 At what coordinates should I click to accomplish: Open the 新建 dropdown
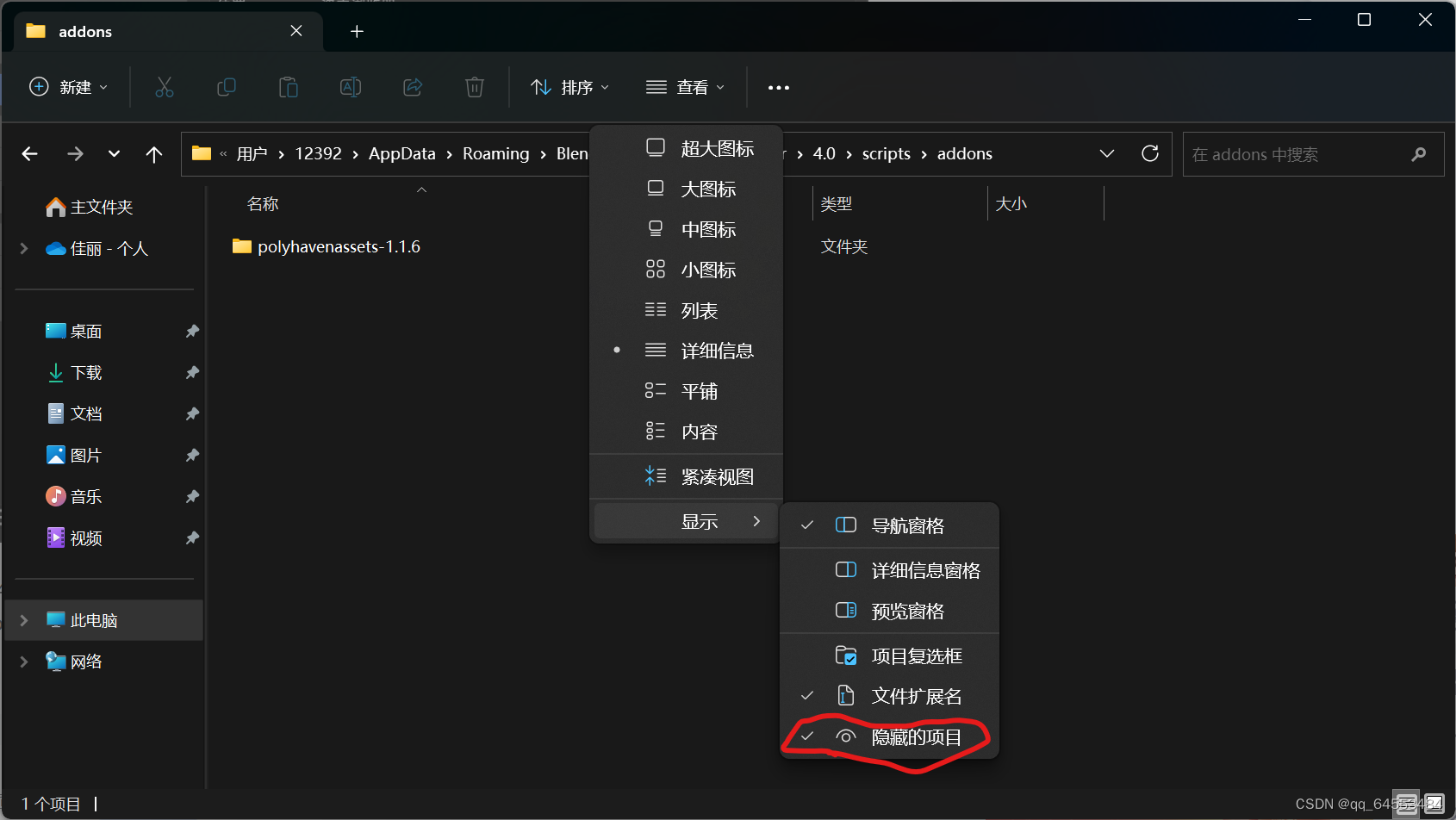(x=69, y=87)
